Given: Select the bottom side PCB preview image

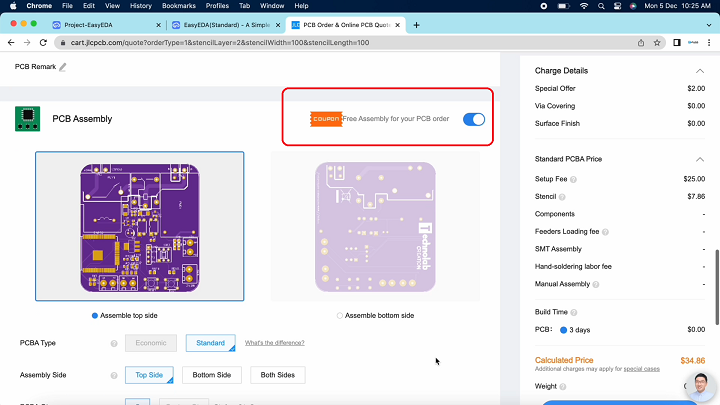Looking at the screenshot, I should (x=375, y=226).
